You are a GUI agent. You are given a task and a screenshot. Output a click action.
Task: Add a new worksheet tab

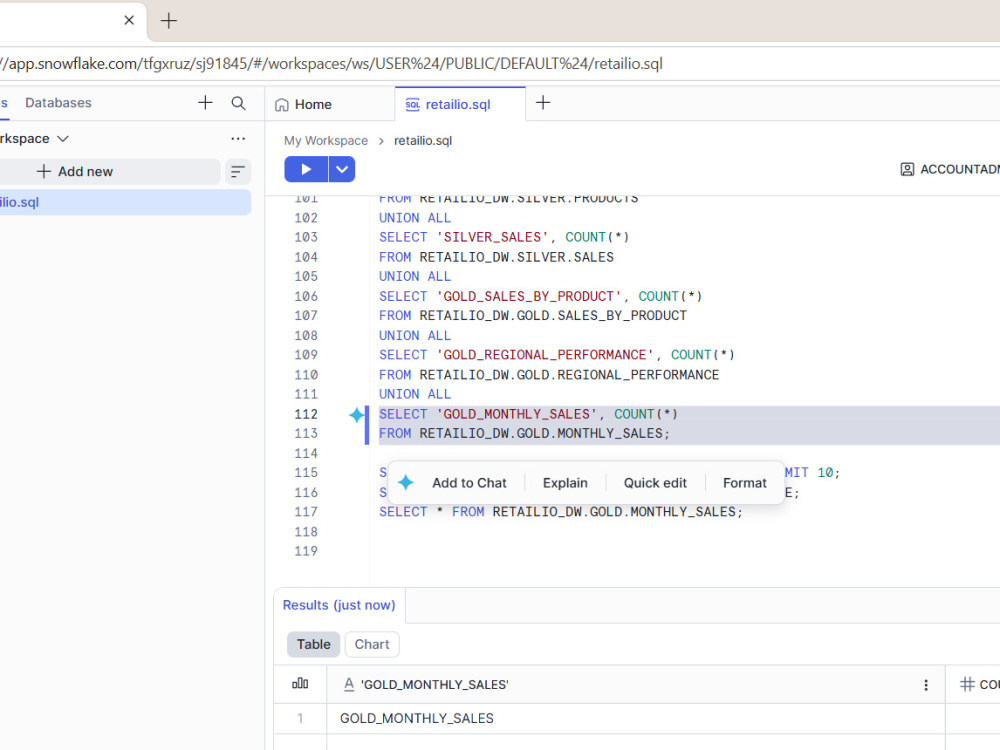(543, 103)
